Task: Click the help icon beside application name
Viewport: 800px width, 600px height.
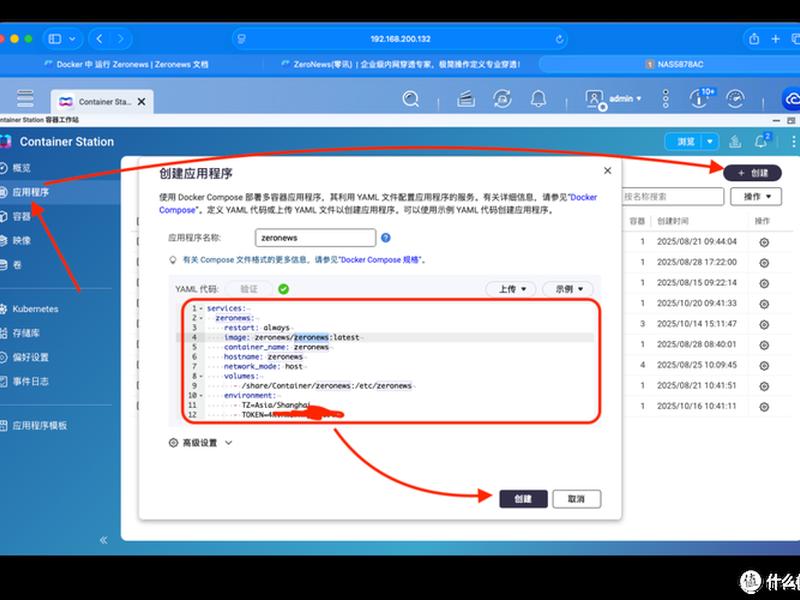Action: coord(386,238)
